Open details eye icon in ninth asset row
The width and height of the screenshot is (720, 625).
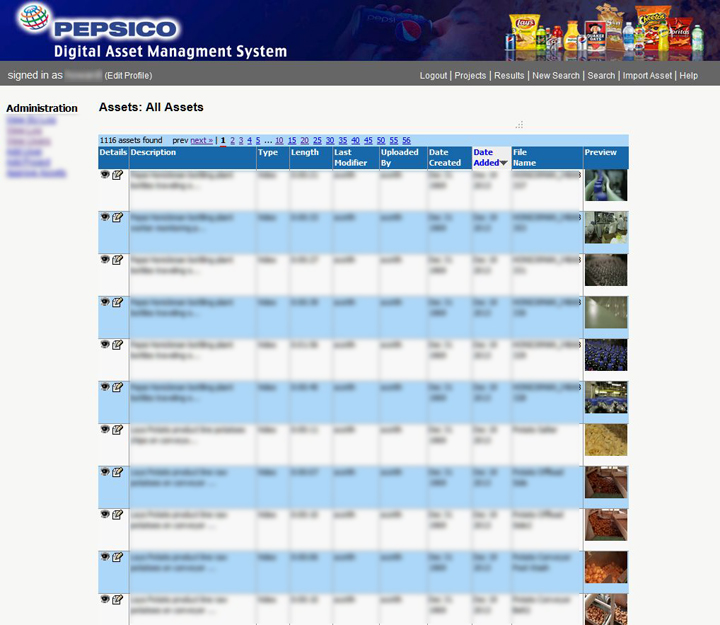coord(105,514)
